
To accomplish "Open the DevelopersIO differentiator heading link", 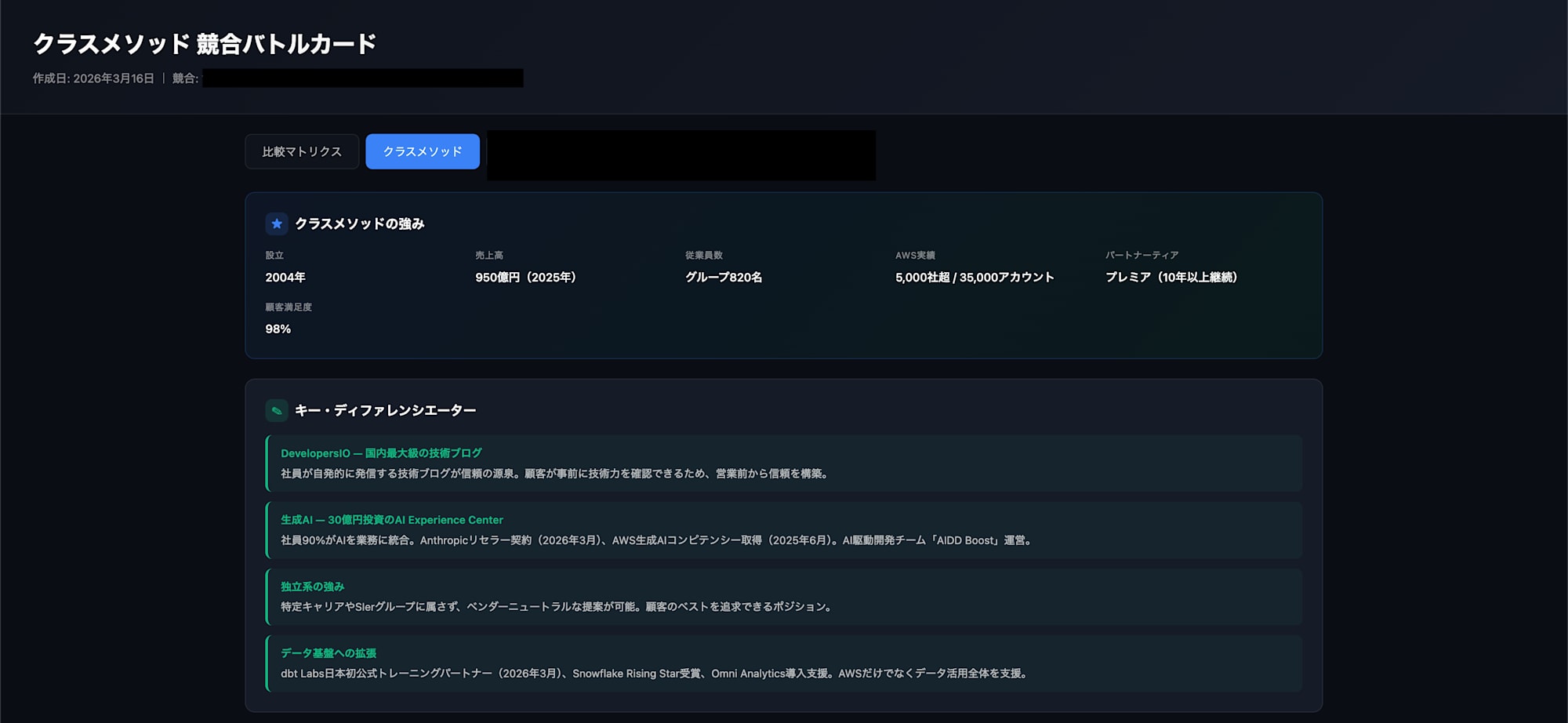I will tap(382, 452).
